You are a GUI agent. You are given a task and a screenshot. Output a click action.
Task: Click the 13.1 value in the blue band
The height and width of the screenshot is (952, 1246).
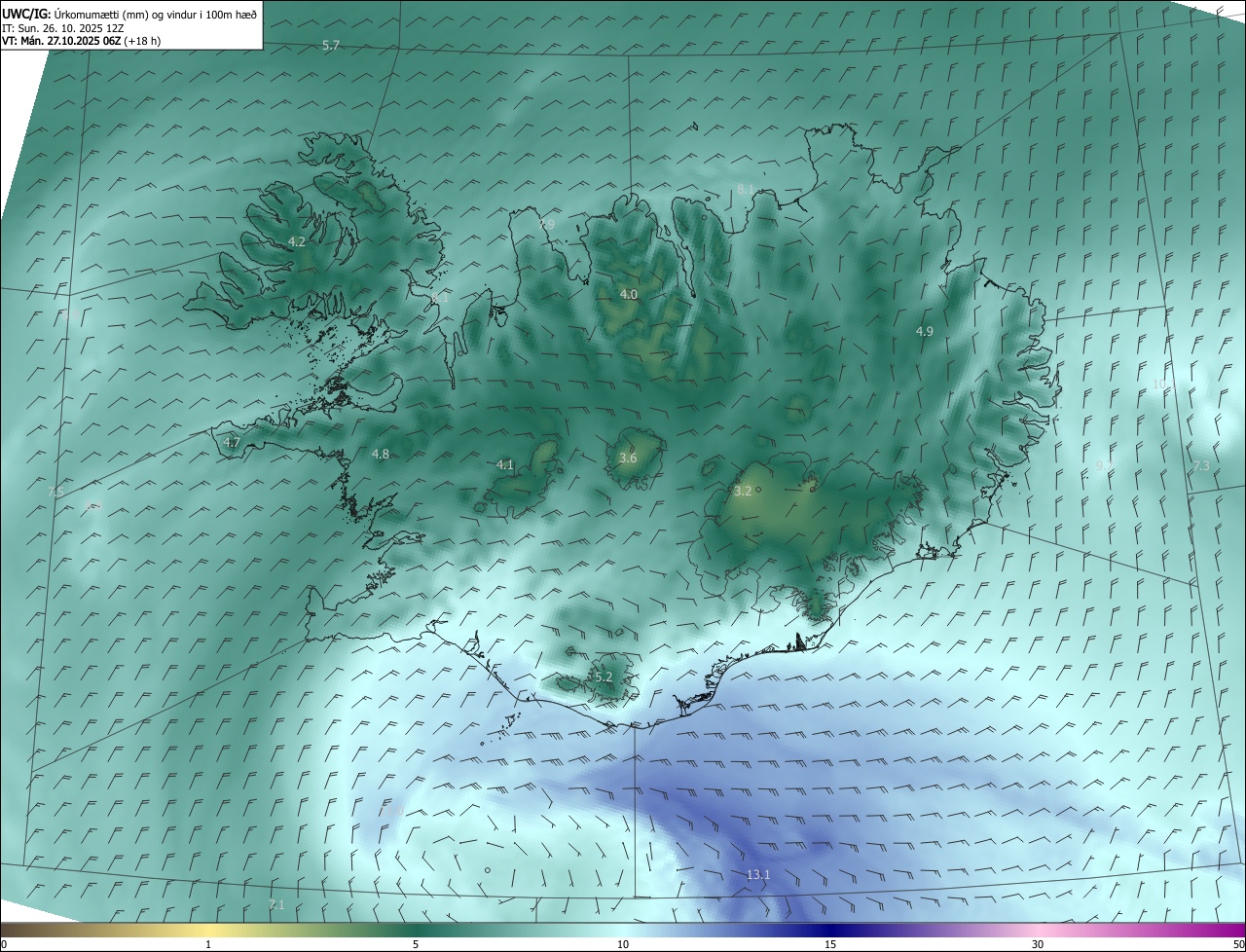click(x=758, y=875)
